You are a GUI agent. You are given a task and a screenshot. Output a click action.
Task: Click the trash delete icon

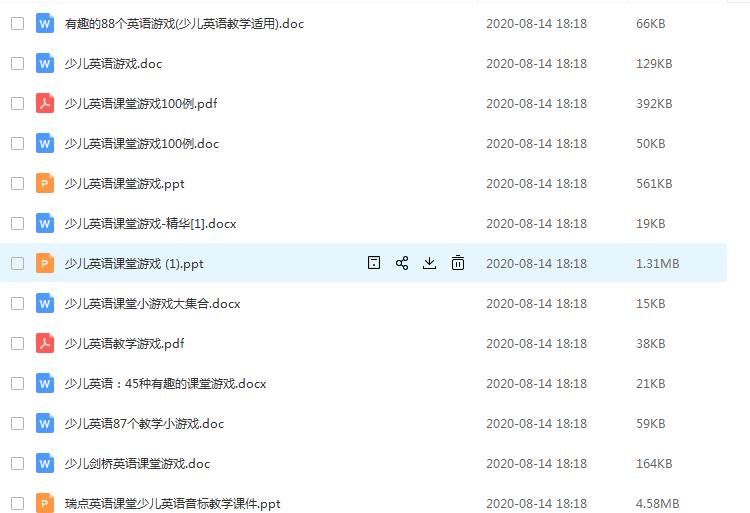[x=458, y=263]
